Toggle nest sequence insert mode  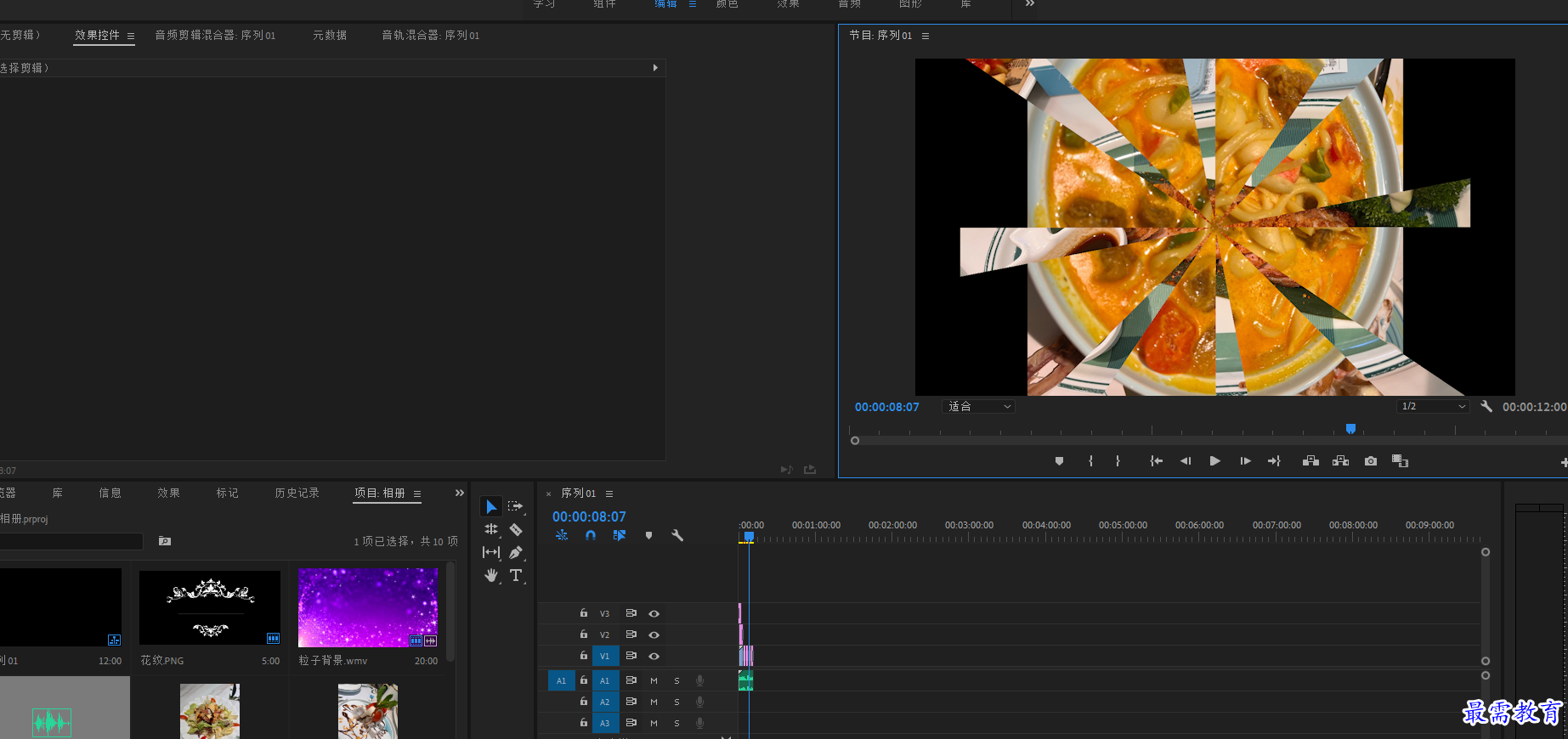[x=562, y=535]
